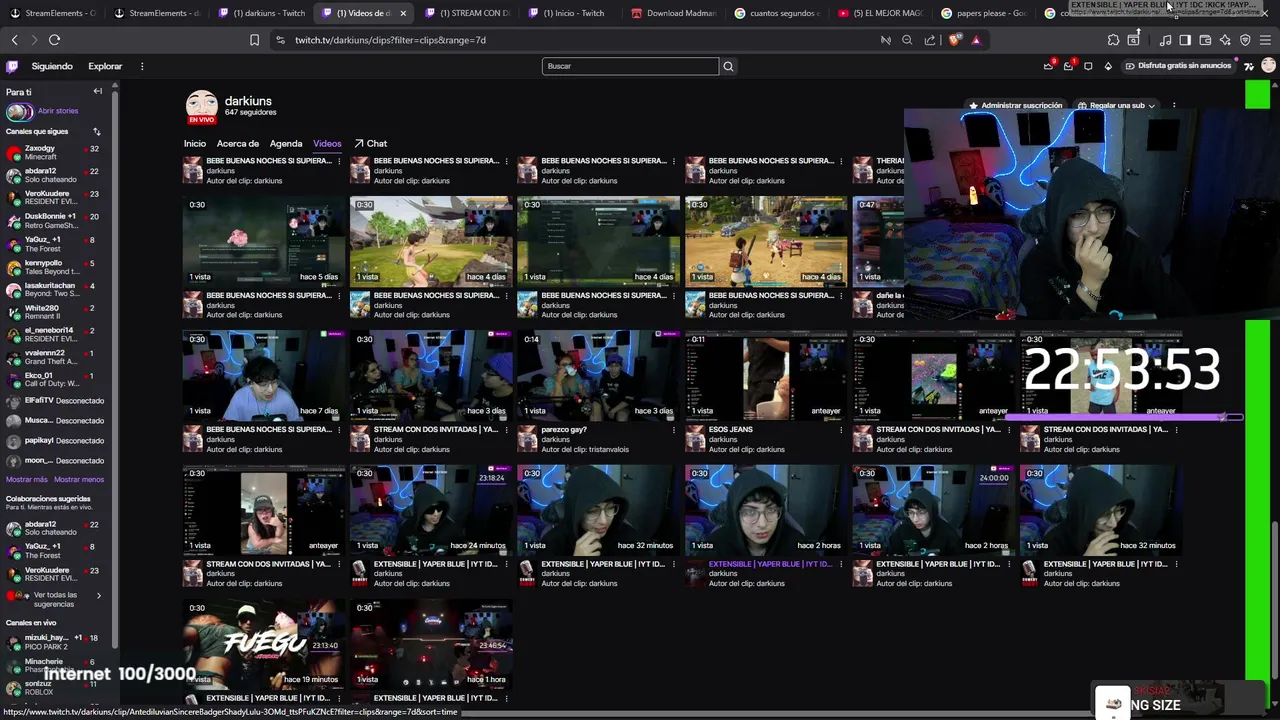Open the Twitch whispers chat icon
1280x720 pixels.
(x=1088, y=66)
